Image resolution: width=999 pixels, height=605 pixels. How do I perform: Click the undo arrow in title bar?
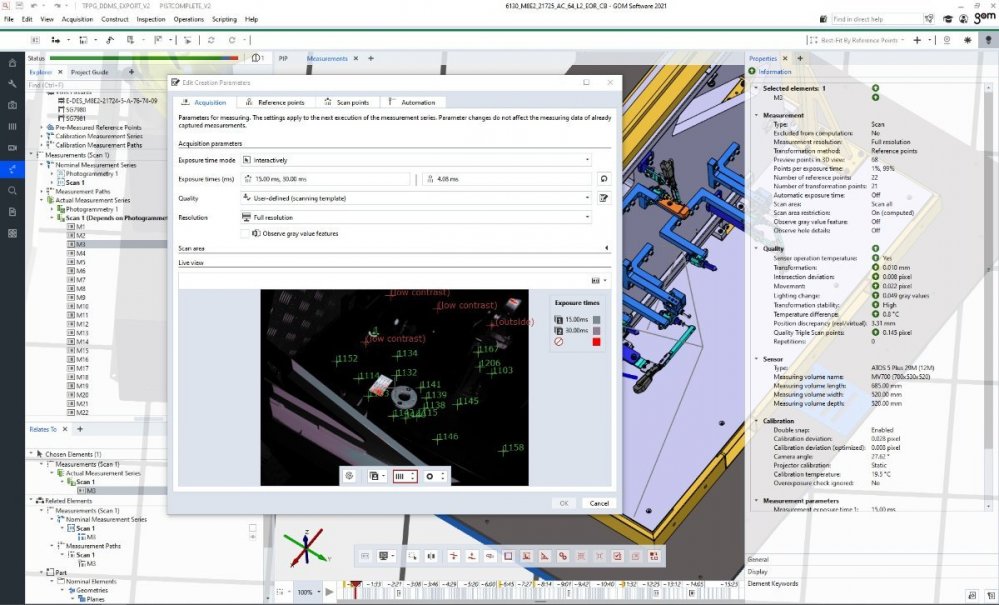[x=33, y=6]
